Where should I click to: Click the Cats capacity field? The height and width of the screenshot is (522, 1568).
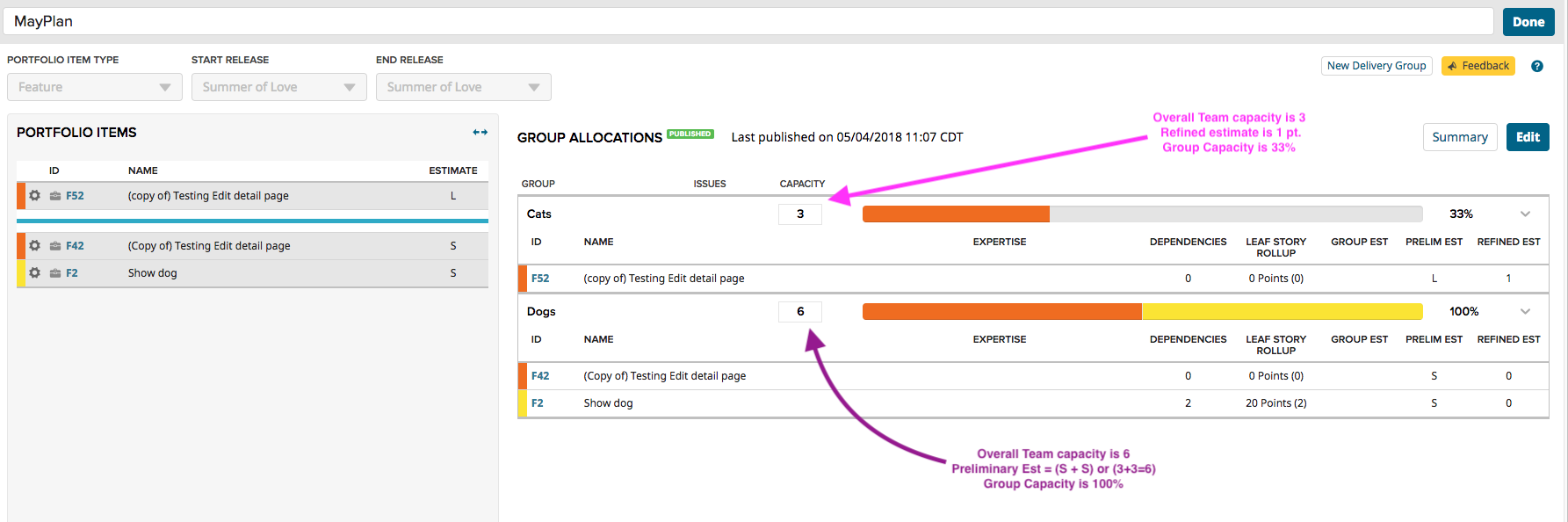coord(800,214)
